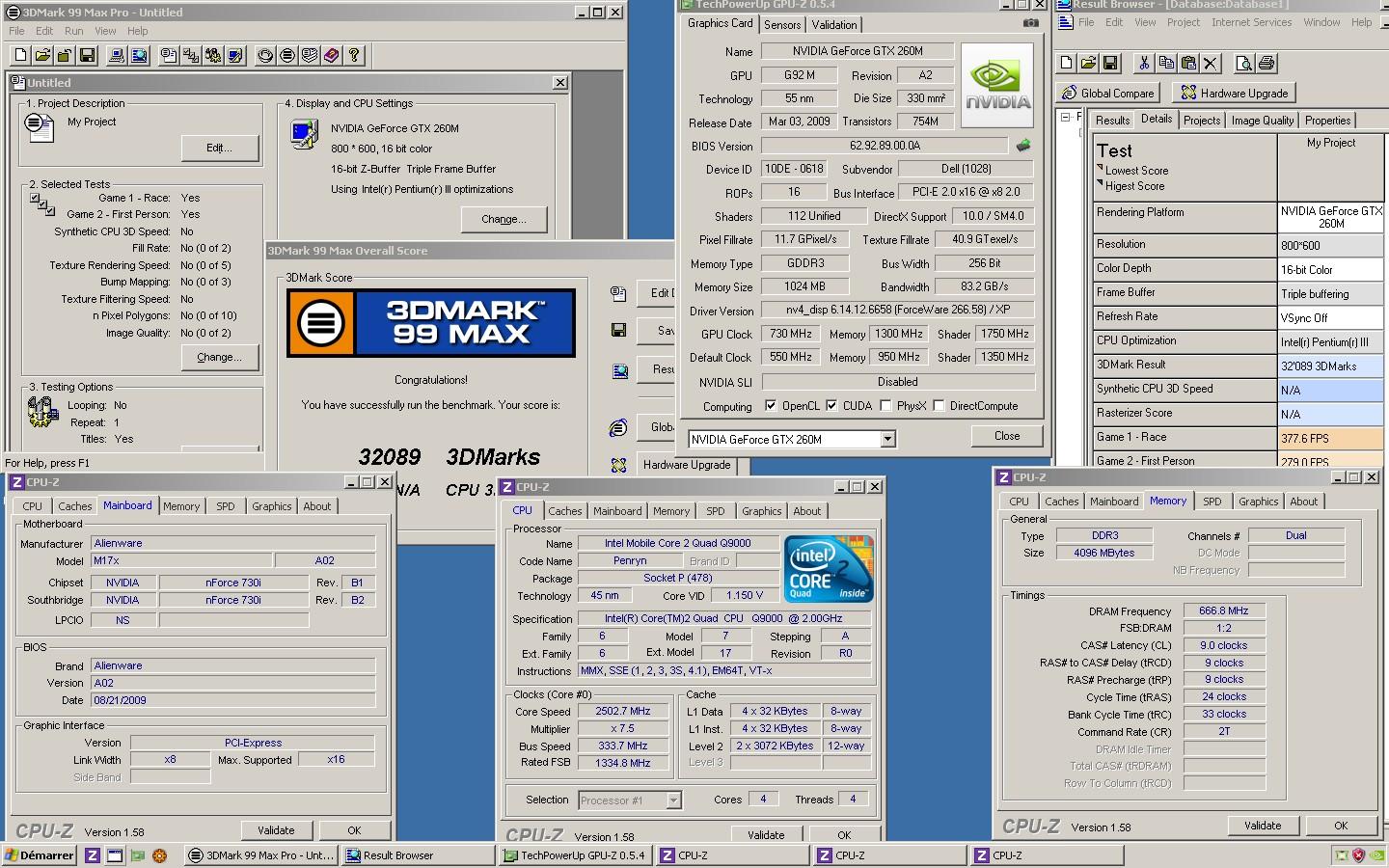The width and height of the screenshot is (1389, 868).
Task: Open File menu in 3DMark 99 Max
Action: click(x=17, y=31)
